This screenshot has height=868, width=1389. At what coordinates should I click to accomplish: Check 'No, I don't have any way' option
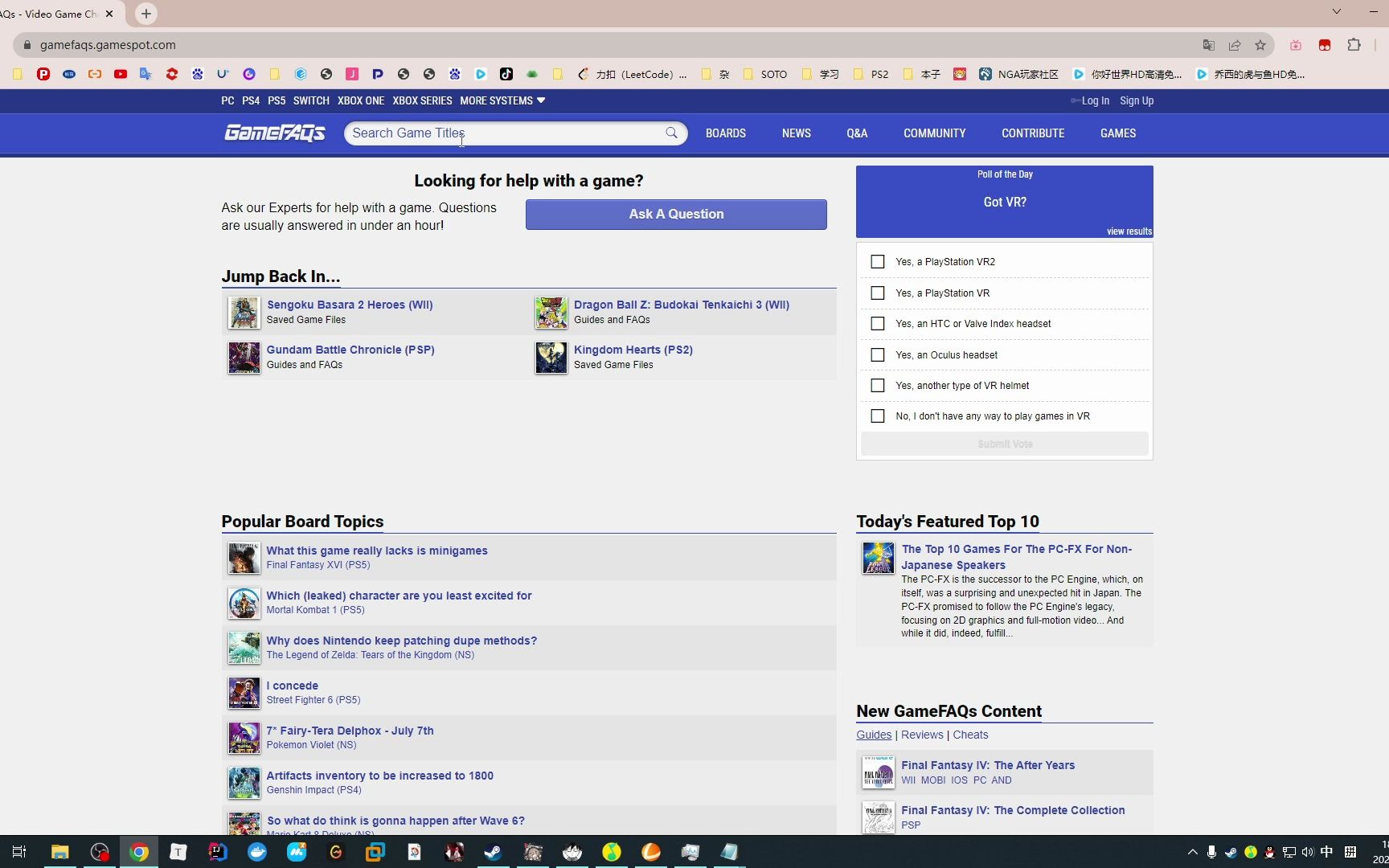point(878,416)
